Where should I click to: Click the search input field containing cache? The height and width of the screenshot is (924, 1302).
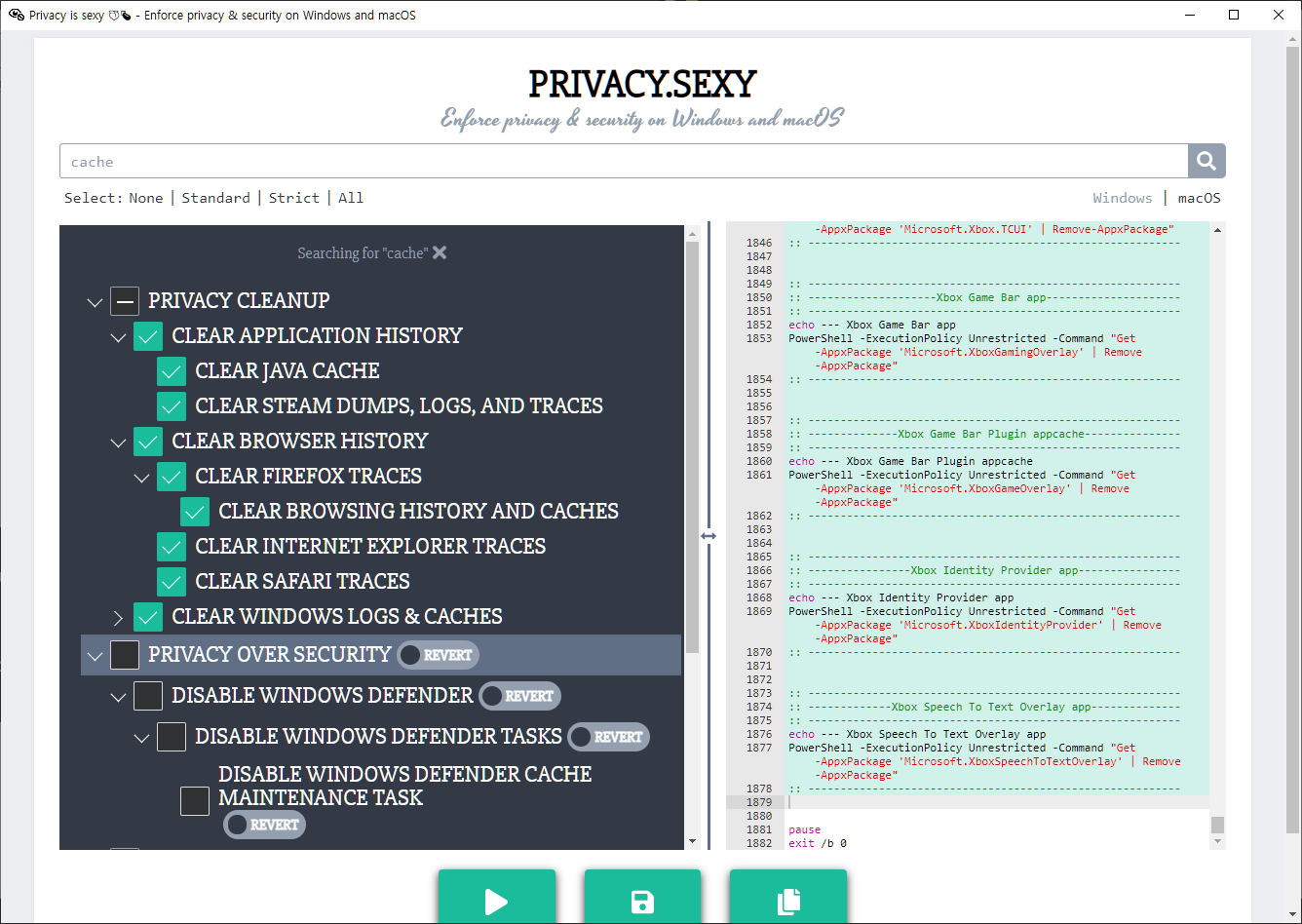pyautogui.click(x=624, y=161)
